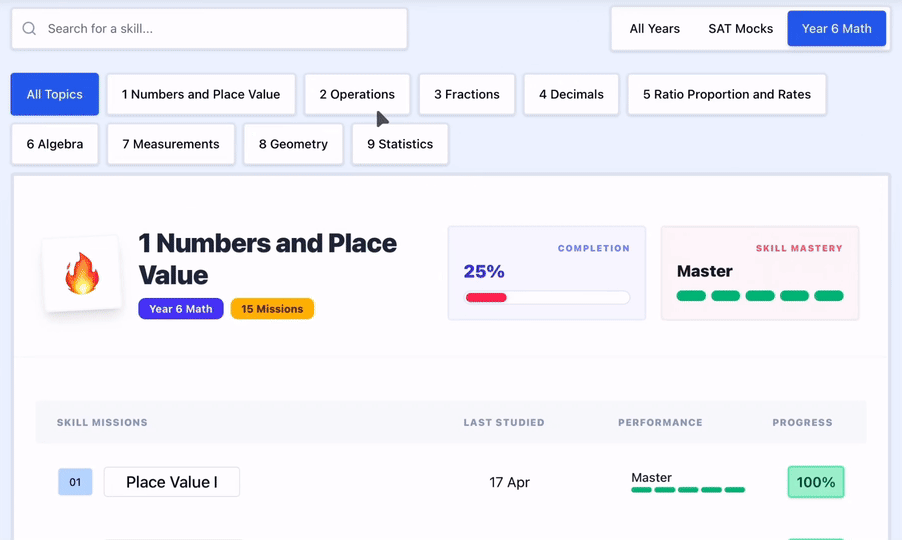Click Place Value I performance mastery bar
Image resolution: width=902 pixels, height=540 pixels.
(688, 490)
